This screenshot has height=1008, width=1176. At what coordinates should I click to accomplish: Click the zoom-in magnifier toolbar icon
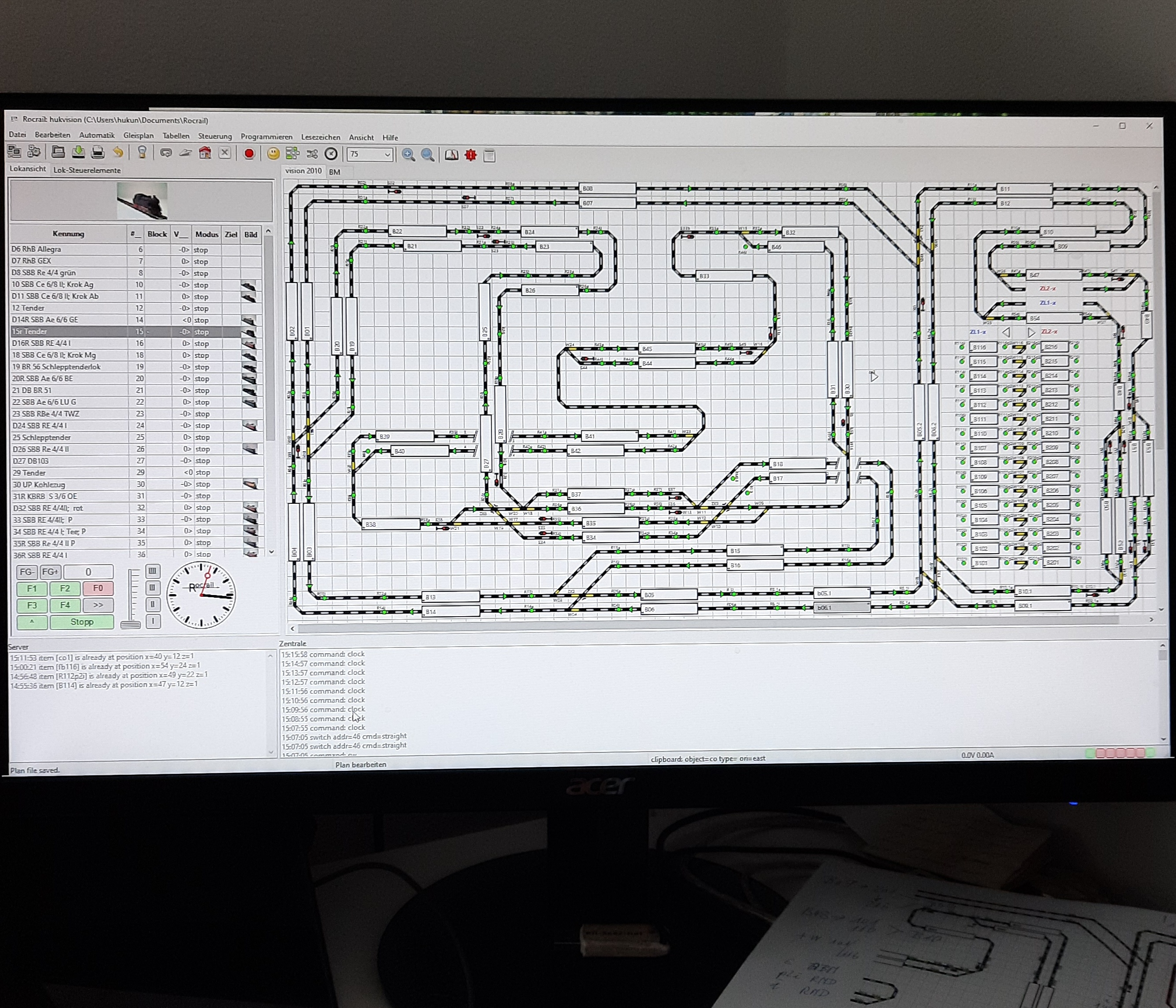408,155
